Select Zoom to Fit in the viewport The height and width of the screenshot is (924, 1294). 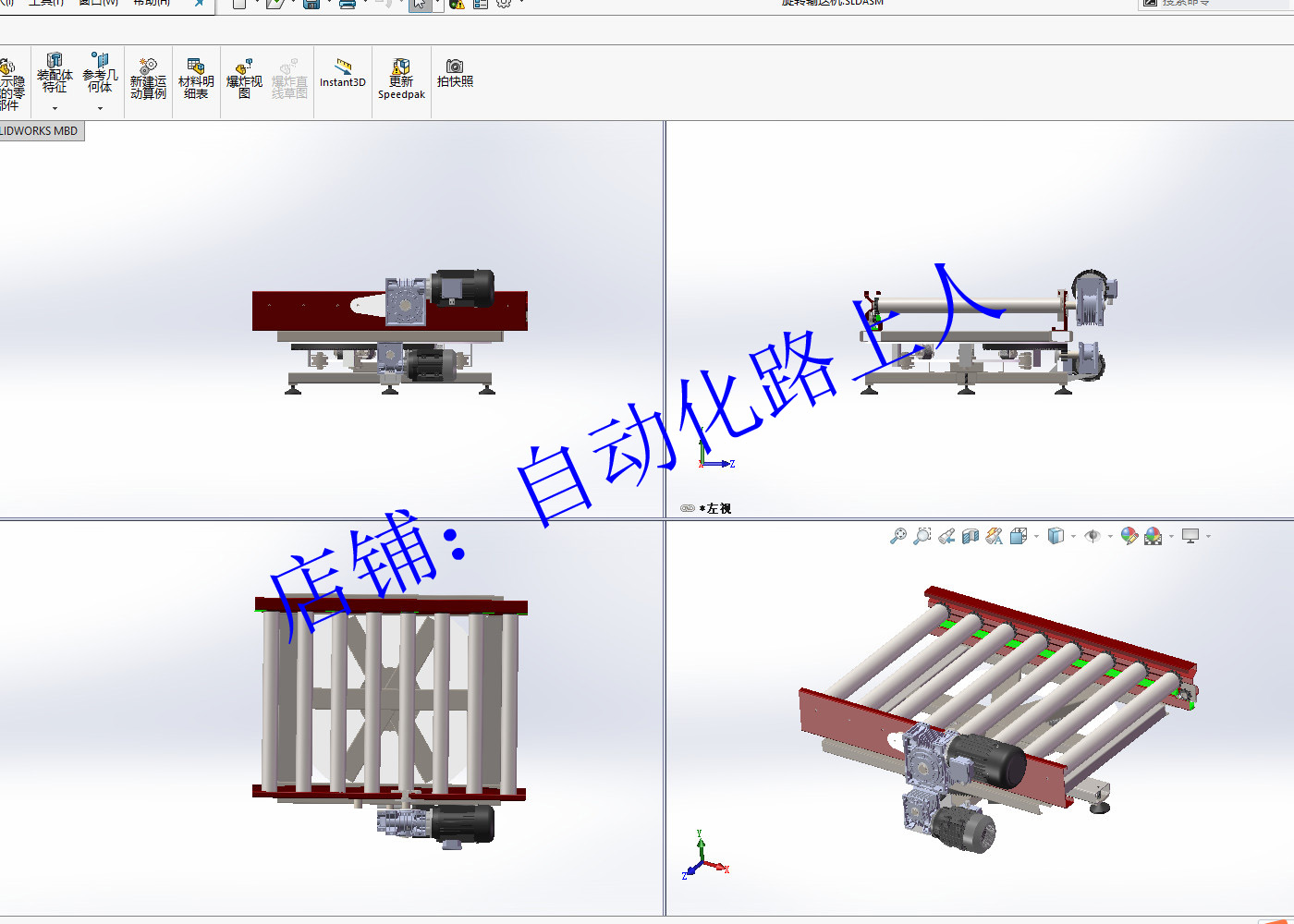click(899, 536)
